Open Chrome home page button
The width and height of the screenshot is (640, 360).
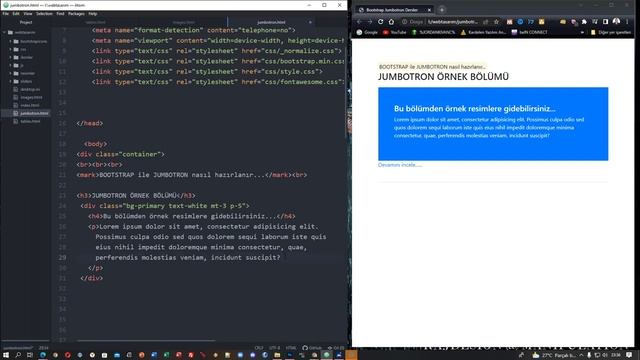click(x=391, y=22)
